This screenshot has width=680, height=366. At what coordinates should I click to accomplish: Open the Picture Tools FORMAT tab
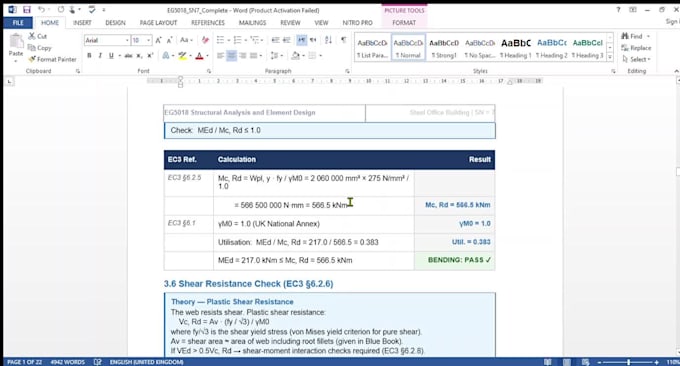tap(404, 23)
